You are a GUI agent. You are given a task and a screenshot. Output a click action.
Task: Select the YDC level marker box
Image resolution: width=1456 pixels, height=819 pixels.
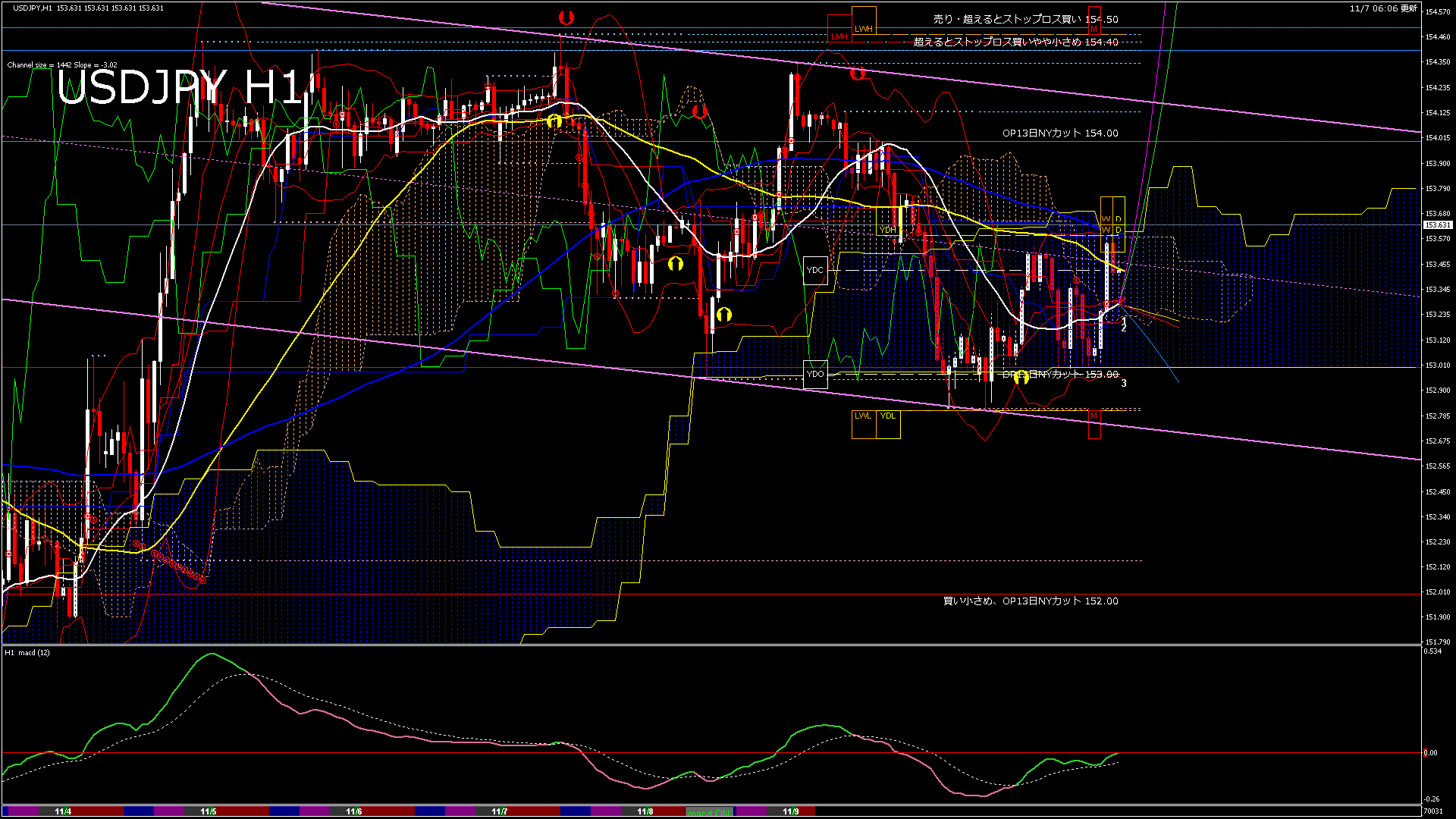815,270
